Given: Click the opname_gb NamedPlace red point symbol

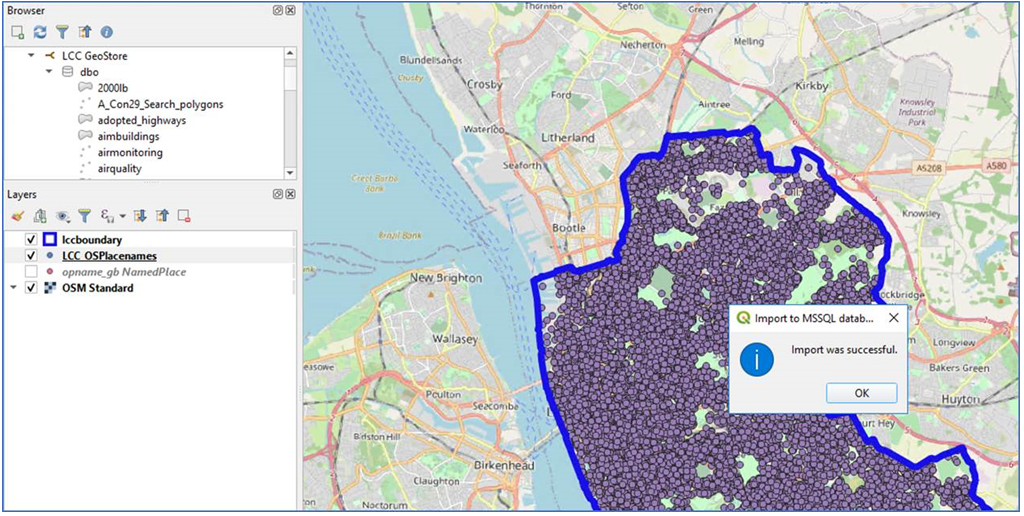Looking at the screenshot, I should coord(50,272).
